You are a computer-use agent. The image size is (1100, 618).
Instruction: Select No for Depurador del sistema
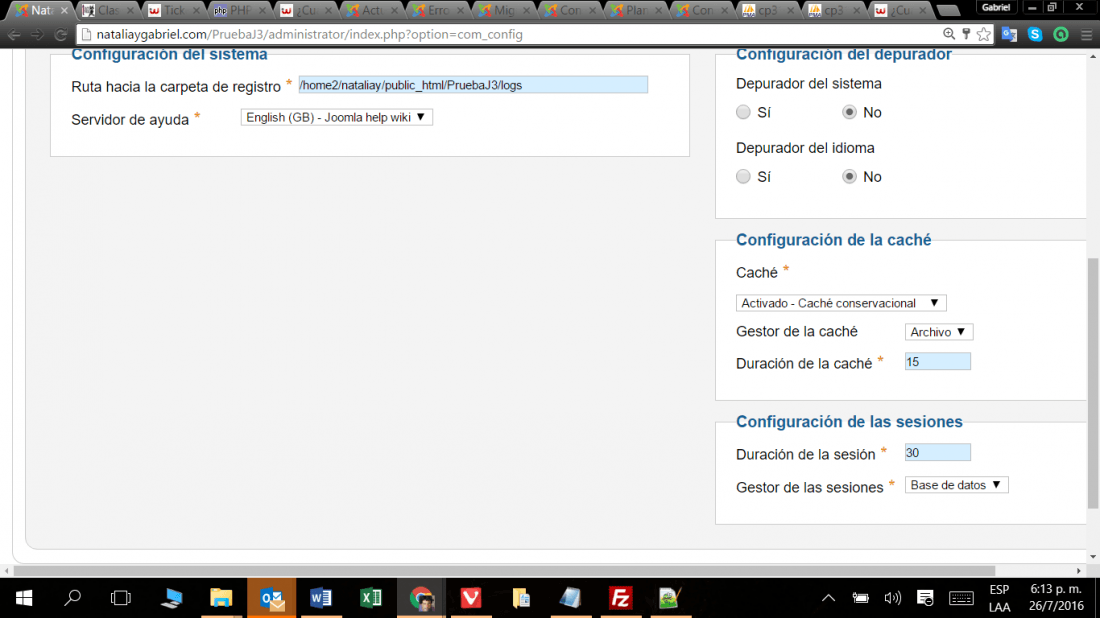tap(850, 112)
